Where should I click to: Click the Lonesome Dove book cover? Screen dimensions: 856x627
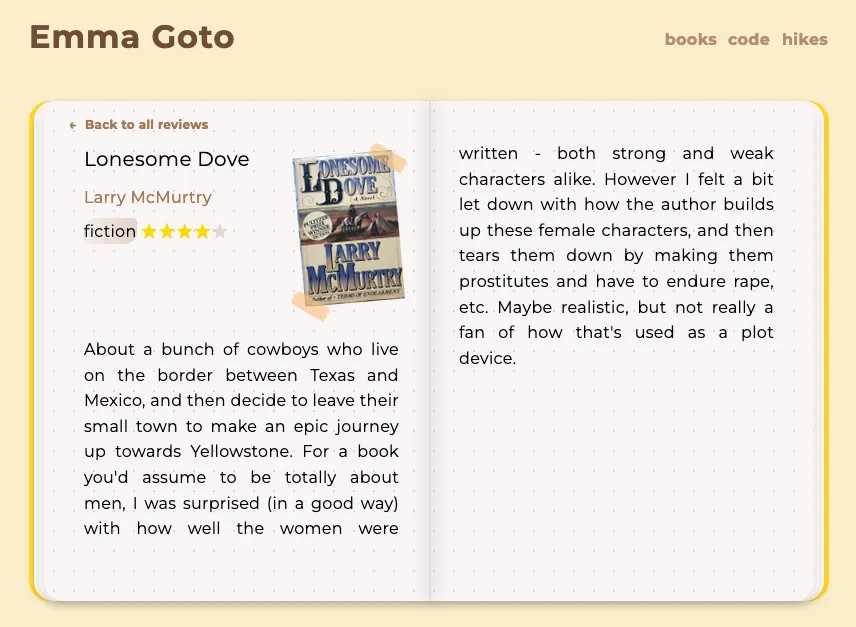tap(348, 229)
